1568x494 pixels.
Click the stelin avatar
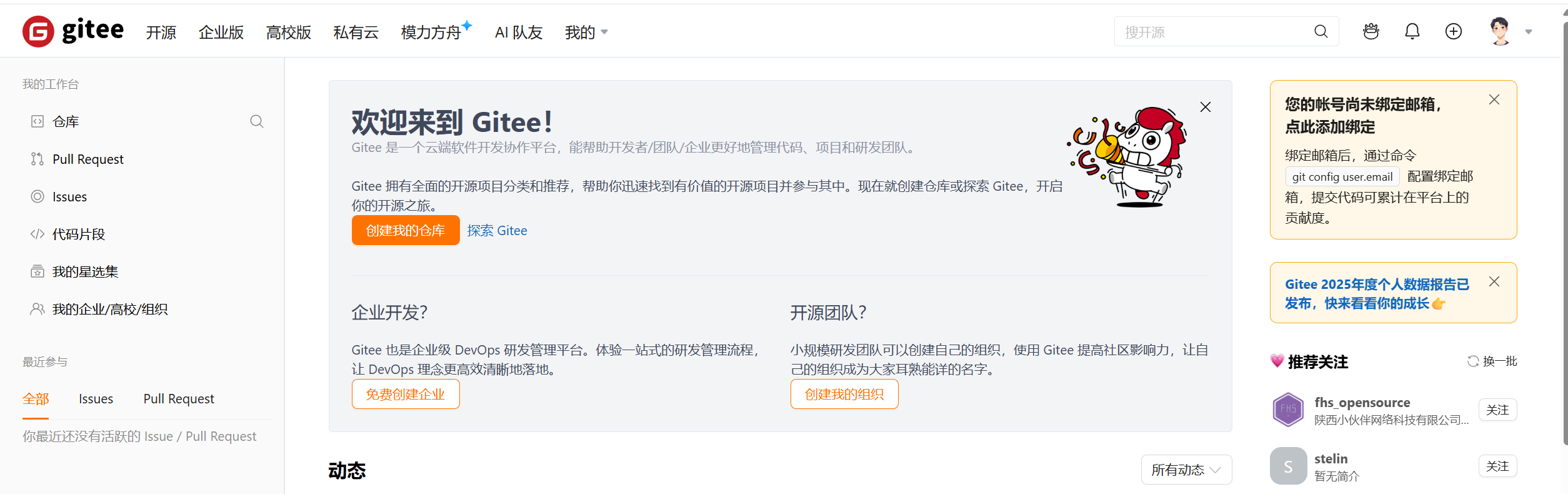click(x=1288, y=466)
